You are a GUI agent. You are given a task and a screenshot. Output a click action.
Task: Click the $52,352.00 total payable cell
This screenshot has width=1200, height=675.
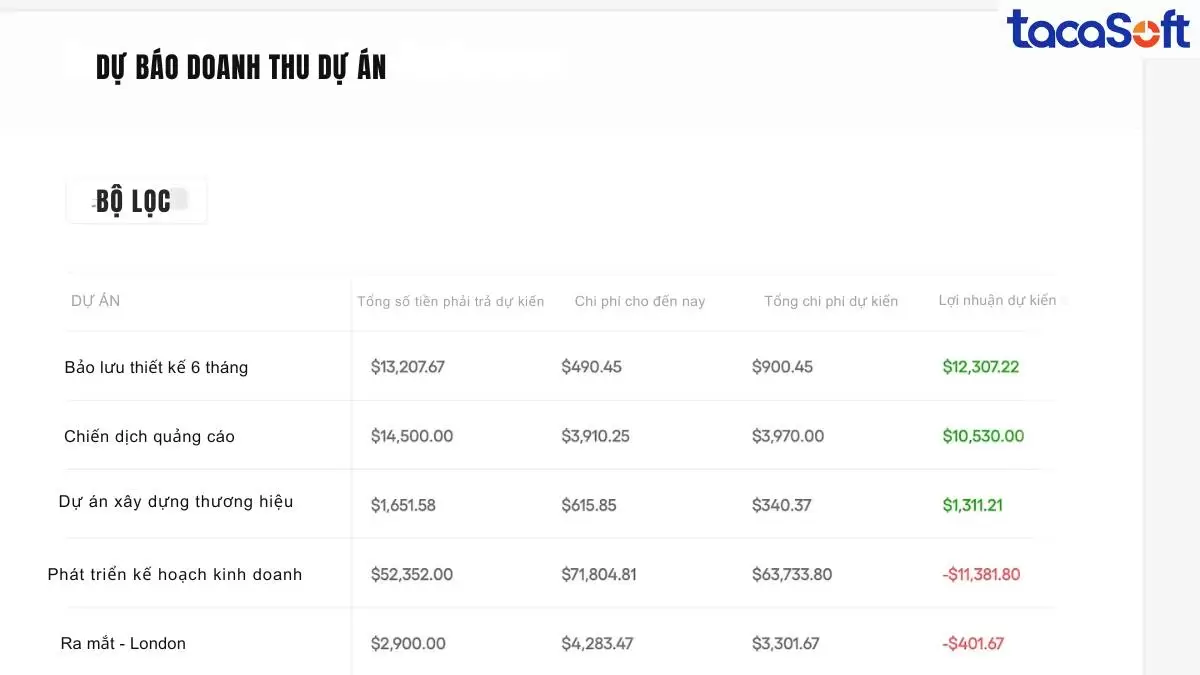[411, 574]
